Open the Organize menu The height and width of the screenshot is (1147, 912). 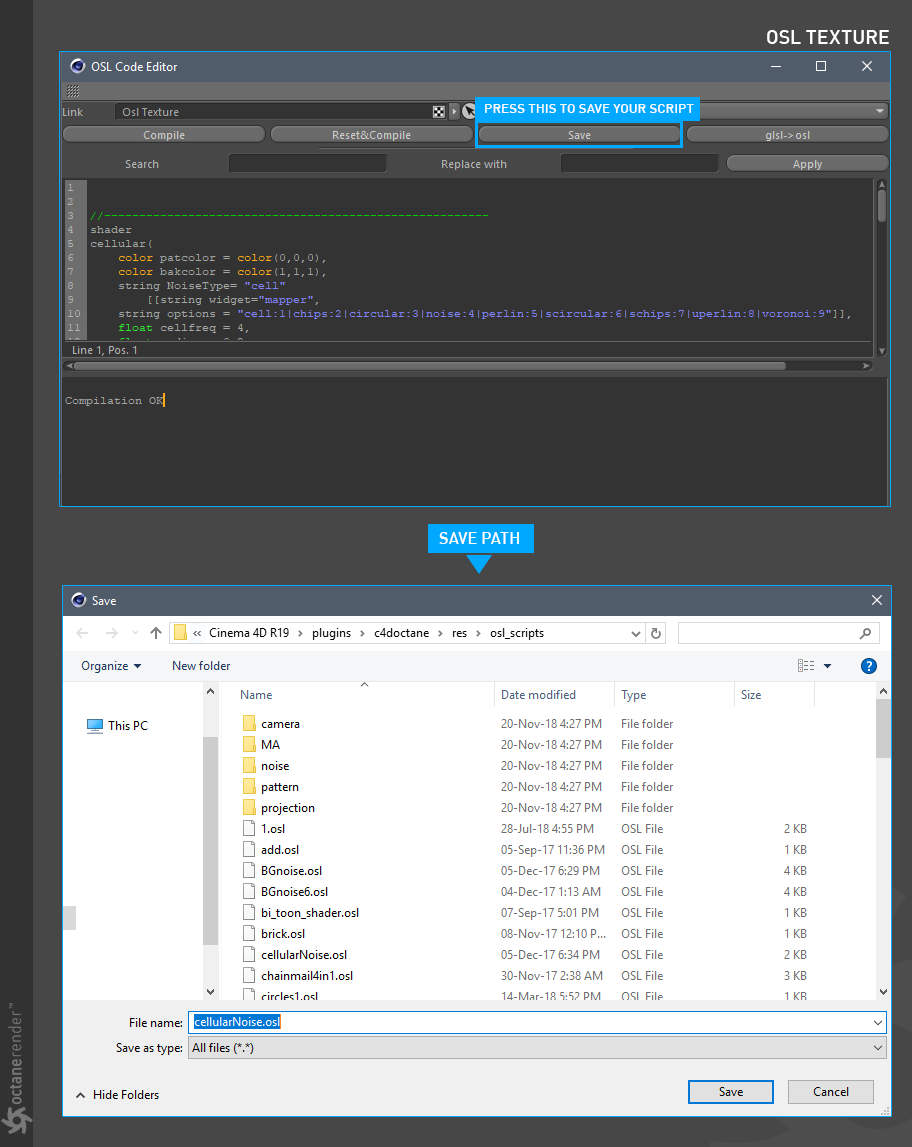tap(111, 666)
